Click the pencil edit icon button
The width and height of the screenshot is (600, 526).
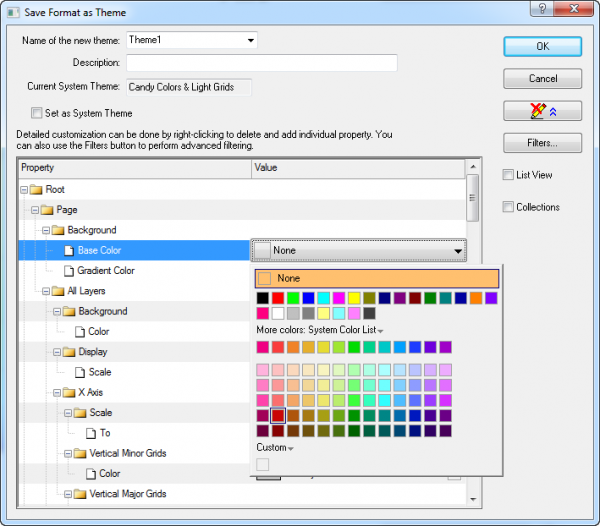[542, 111]
